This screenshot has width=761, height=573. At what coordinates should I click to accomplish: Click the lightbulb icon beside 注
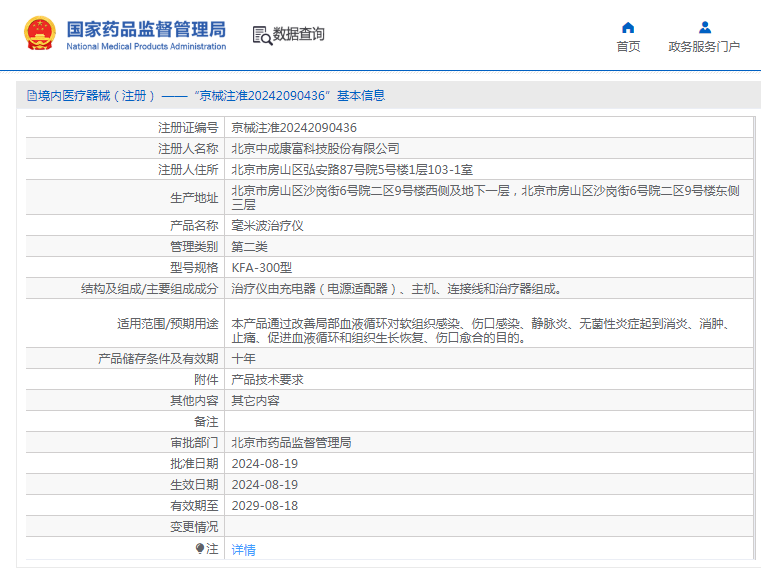[199, 548]
